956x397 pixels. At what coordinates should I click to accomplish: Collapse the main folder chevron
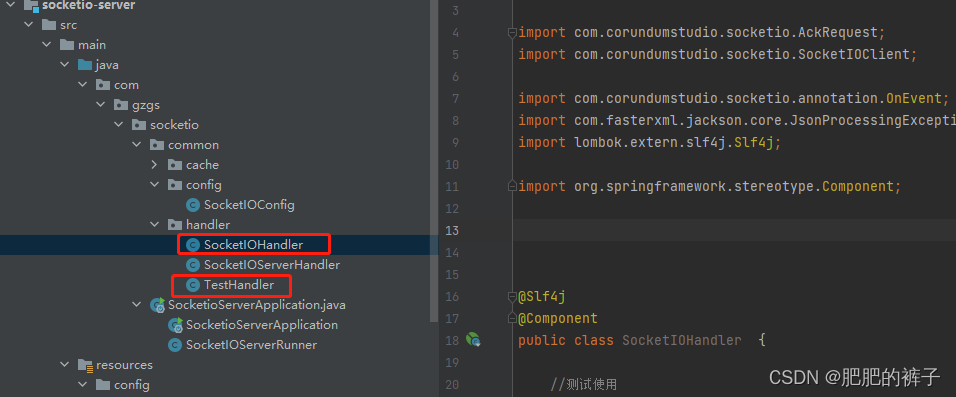tap(46, 45)
